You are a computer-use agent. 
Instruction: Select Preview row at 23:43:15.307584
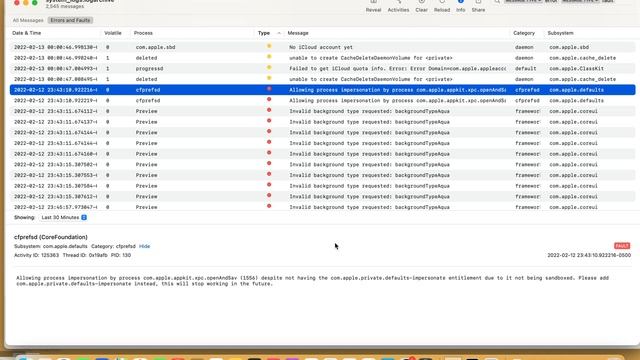[322, 186]
